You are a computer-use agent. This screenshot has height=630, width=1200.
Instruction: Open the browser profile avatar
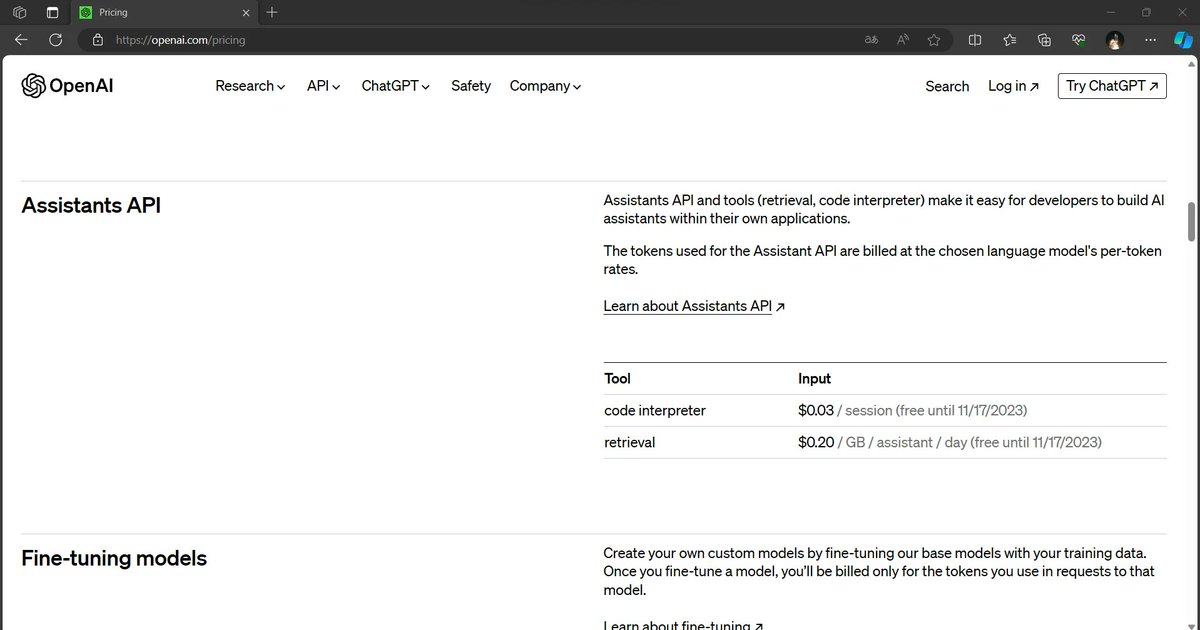(x=1114, y=40)
